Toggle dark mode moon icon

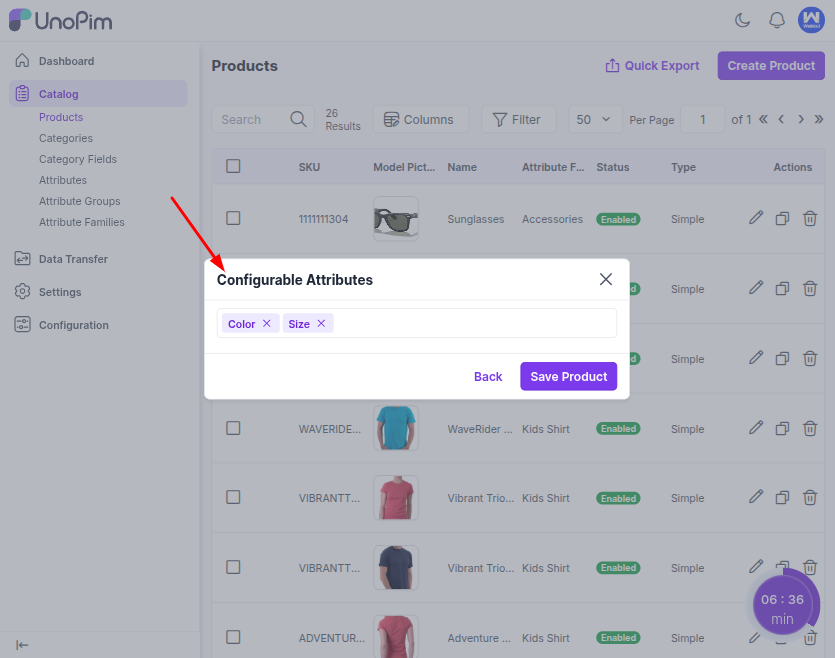(742, 20)
